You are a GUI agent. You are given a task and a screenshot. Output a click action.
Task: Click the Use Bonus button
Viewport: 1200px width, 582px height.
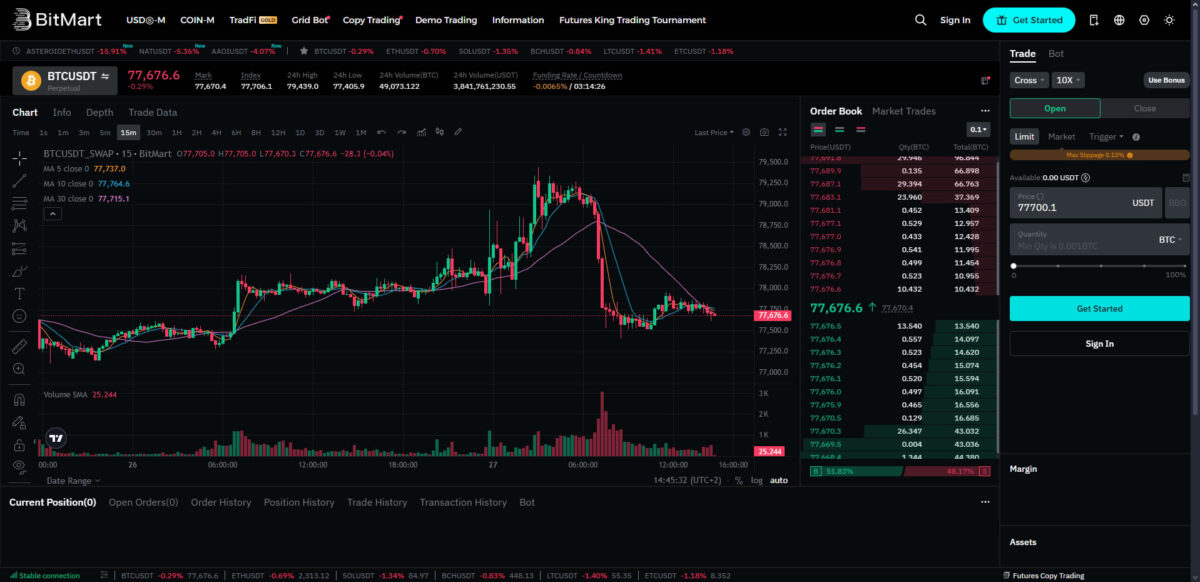(1167, 80)
